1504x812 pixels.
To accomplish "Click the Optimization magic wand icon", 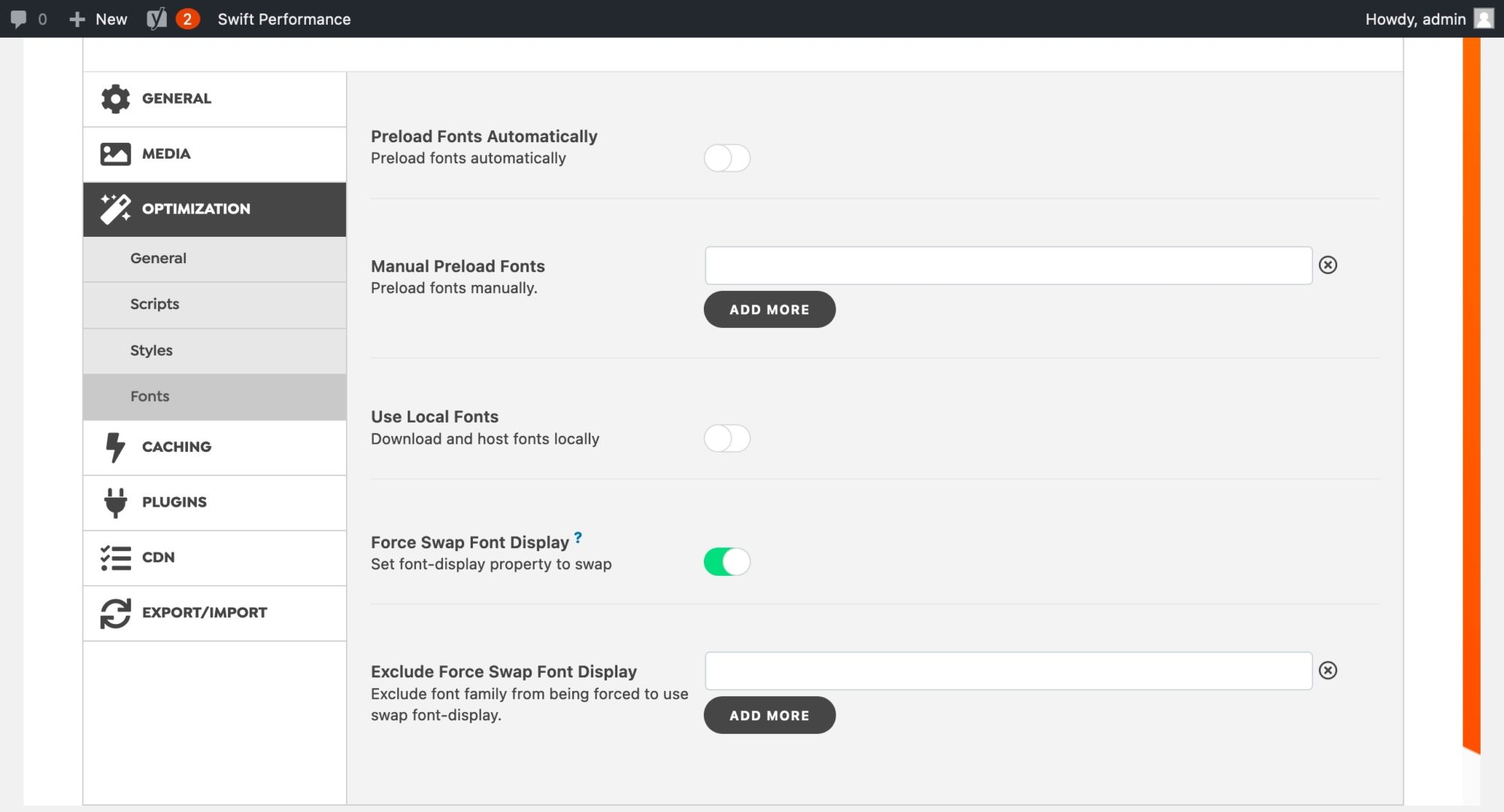I will 114,209.
